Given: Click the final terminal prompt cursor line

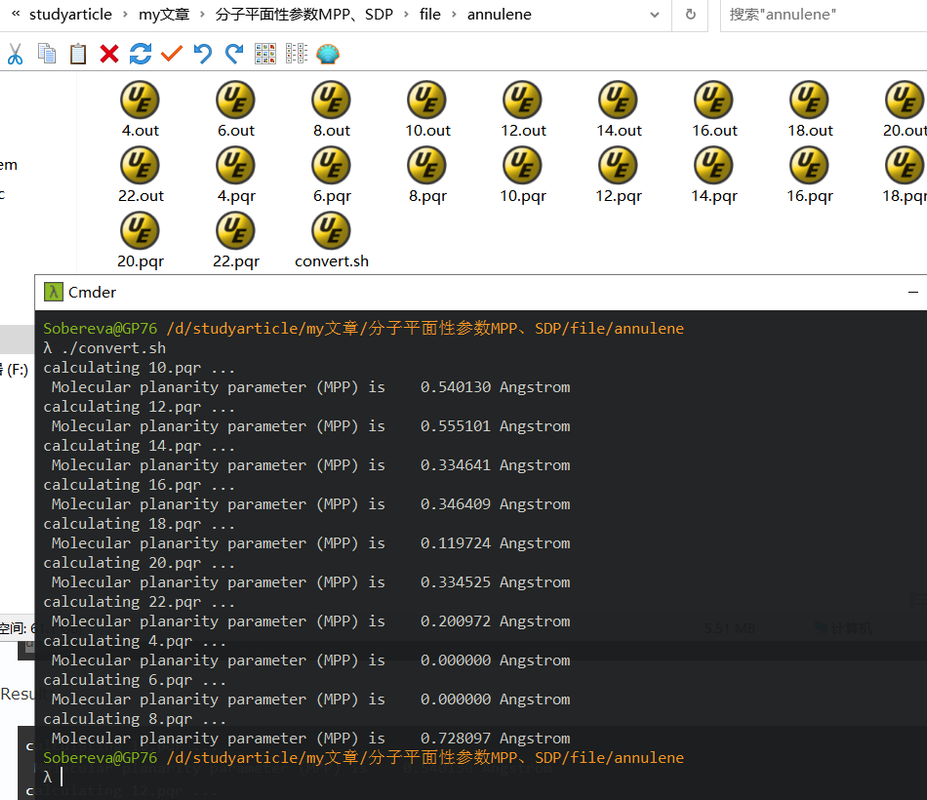Looking at the screenshot, I should coord(53,777).
